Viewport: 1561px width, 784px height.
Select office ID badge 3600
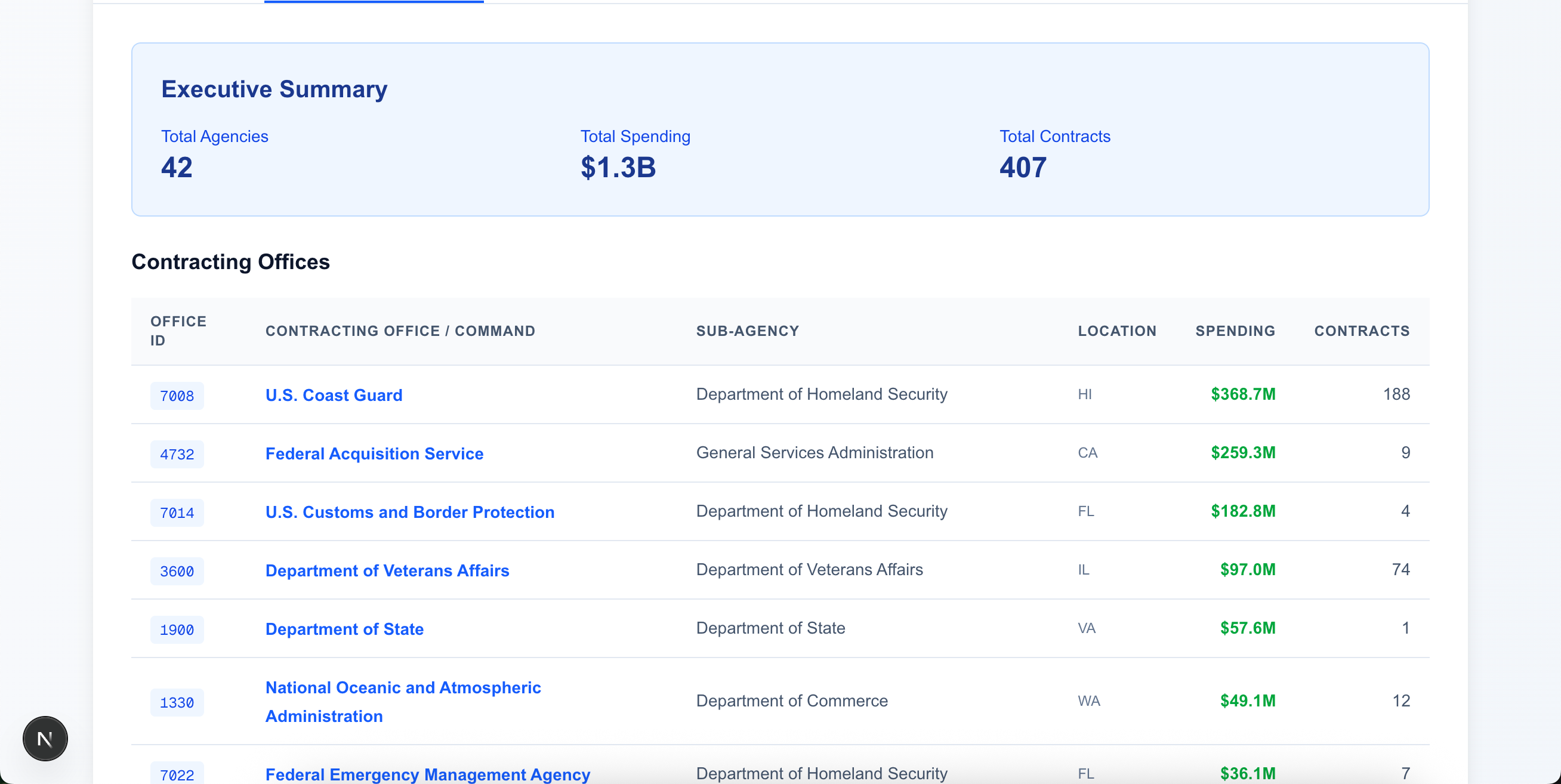177,571
